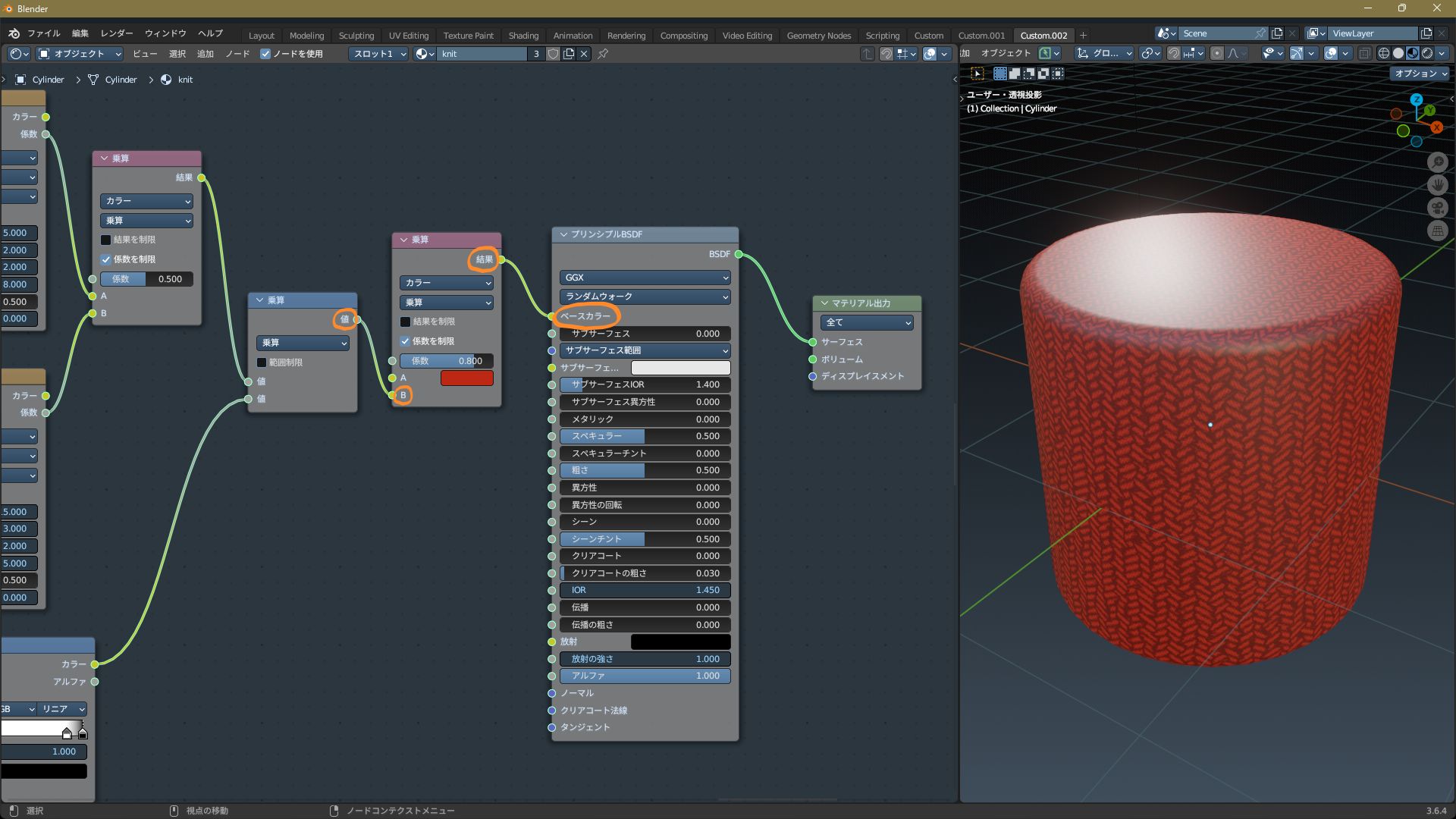Toggle X-ray mode icon in viewport header
Image resolution: width=1456 pixels, height=819 pixels.
tap(1364, 53)
